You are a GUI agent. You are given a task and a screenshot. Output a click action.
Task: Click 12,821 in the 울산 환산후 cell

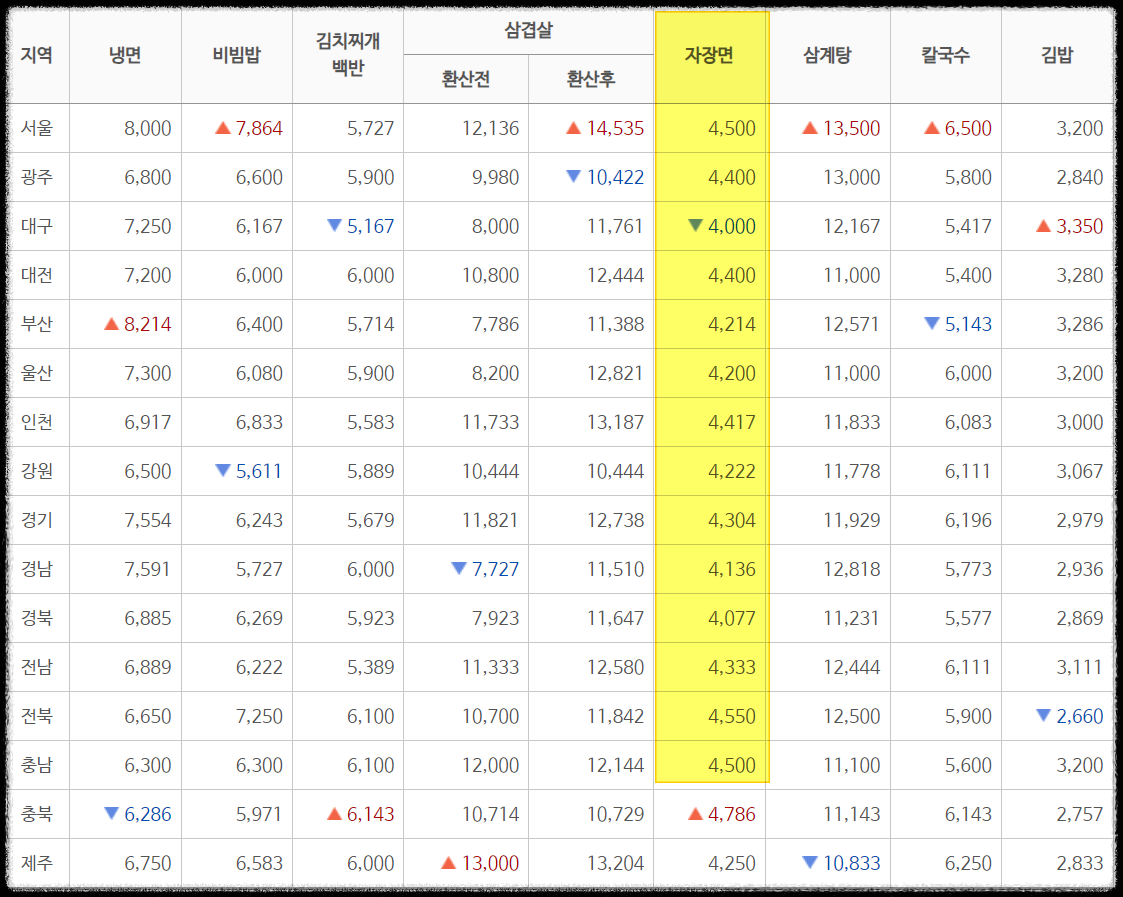point(615,373)
